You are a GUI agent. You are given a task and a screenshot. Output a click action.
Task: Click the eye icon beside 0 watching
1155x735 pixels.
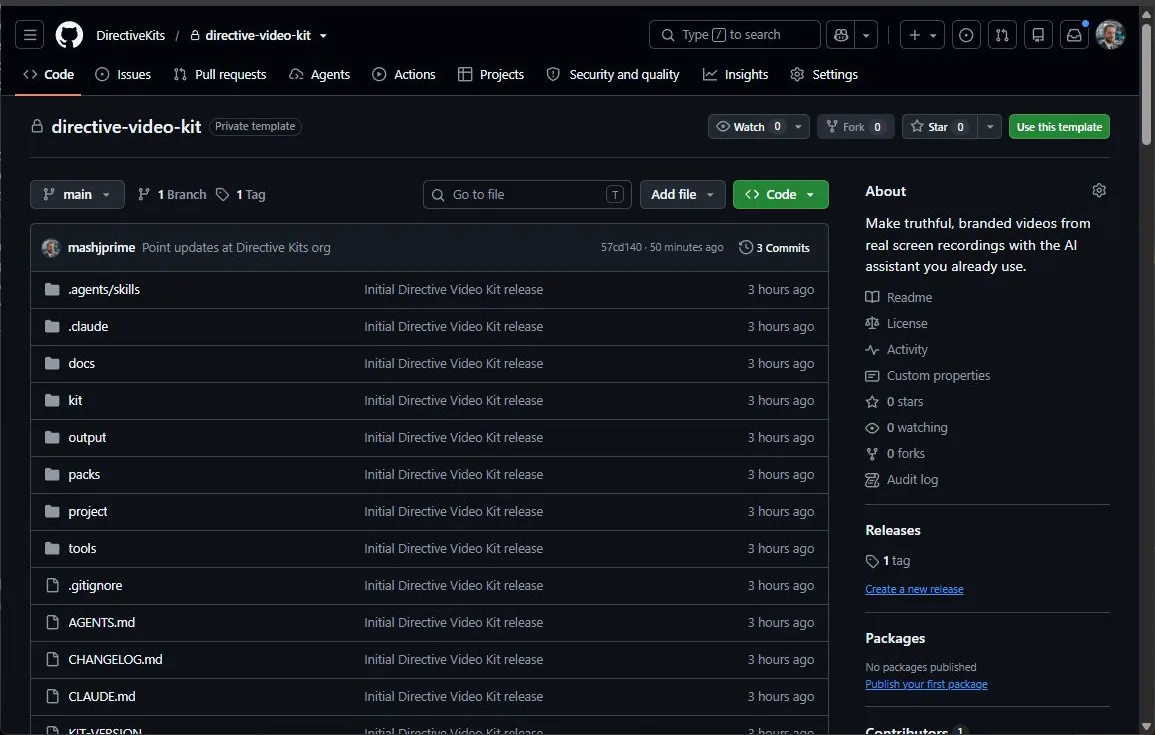click(872, 428)
